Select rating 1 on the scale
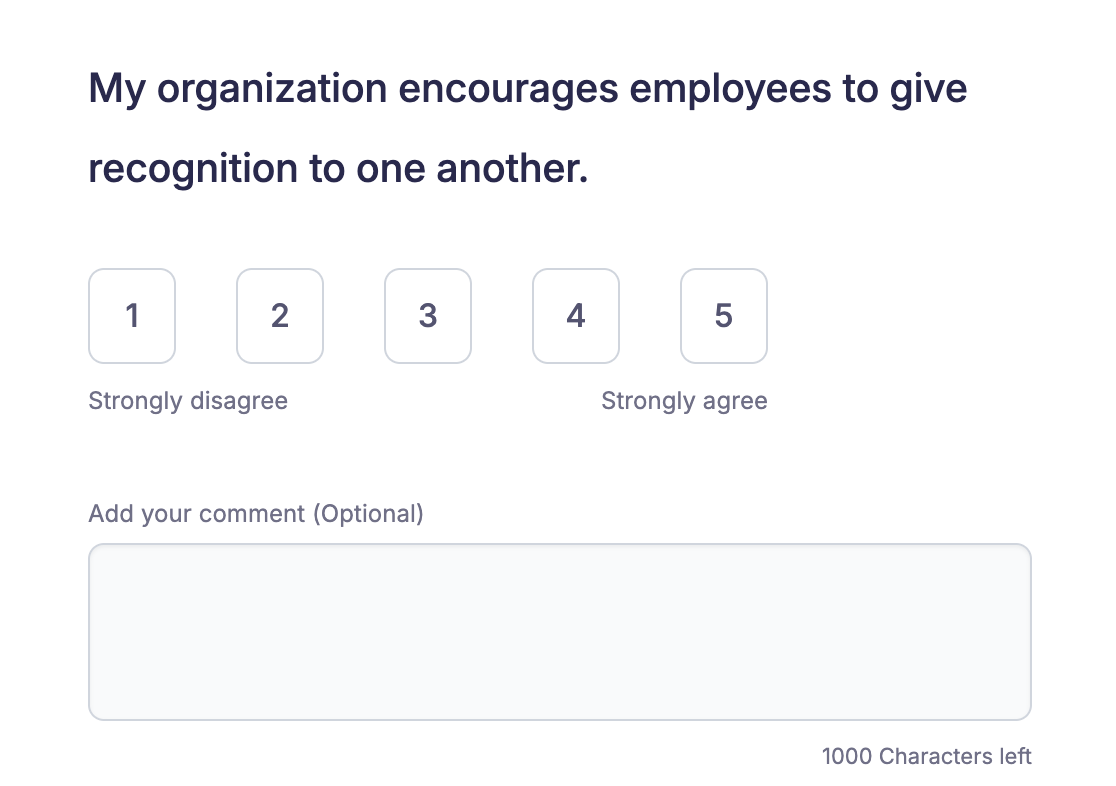This screenshot has width=1116, height=786. 132,316
